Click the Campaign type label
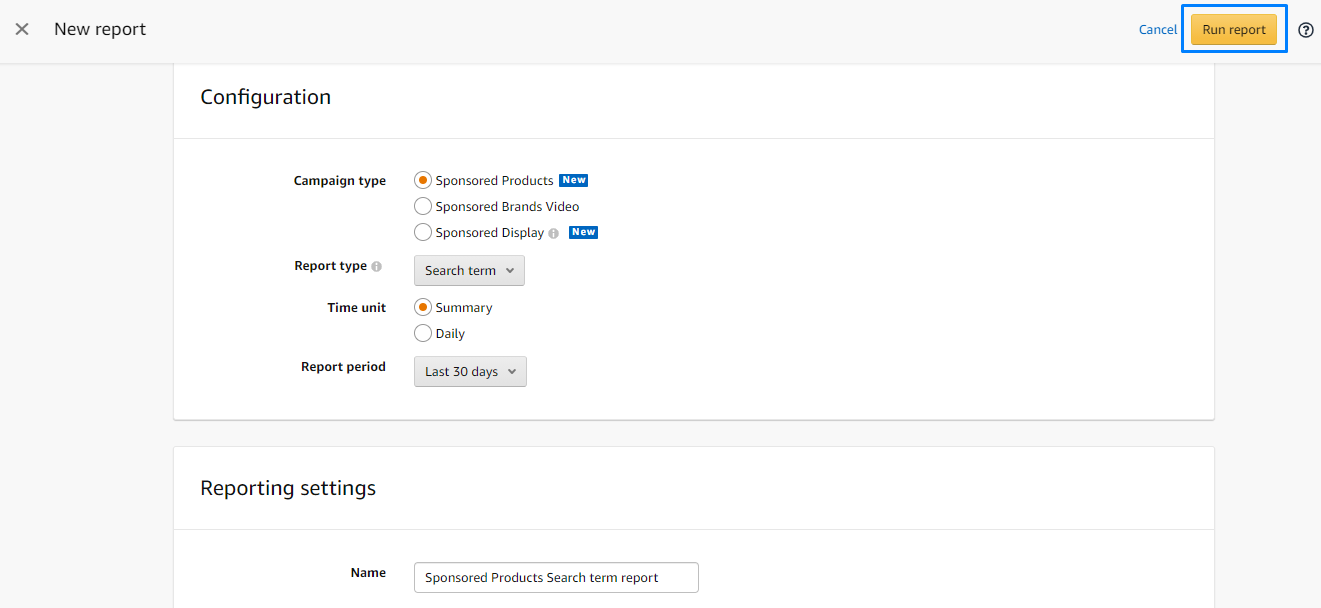Image resolution: width=1321 pixels, height=608 pixels. 339,181
